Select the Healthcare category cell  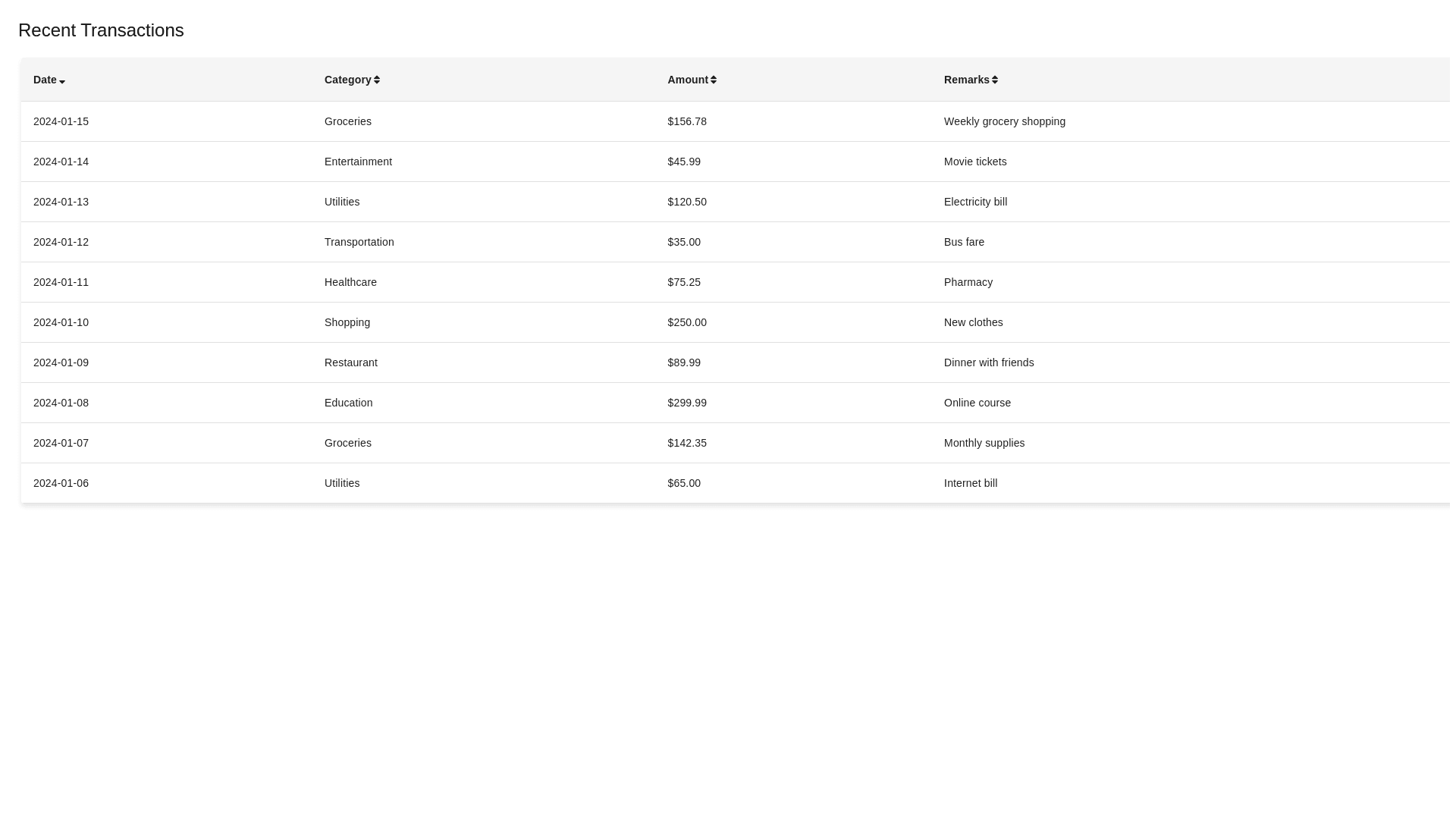(350, 282)
